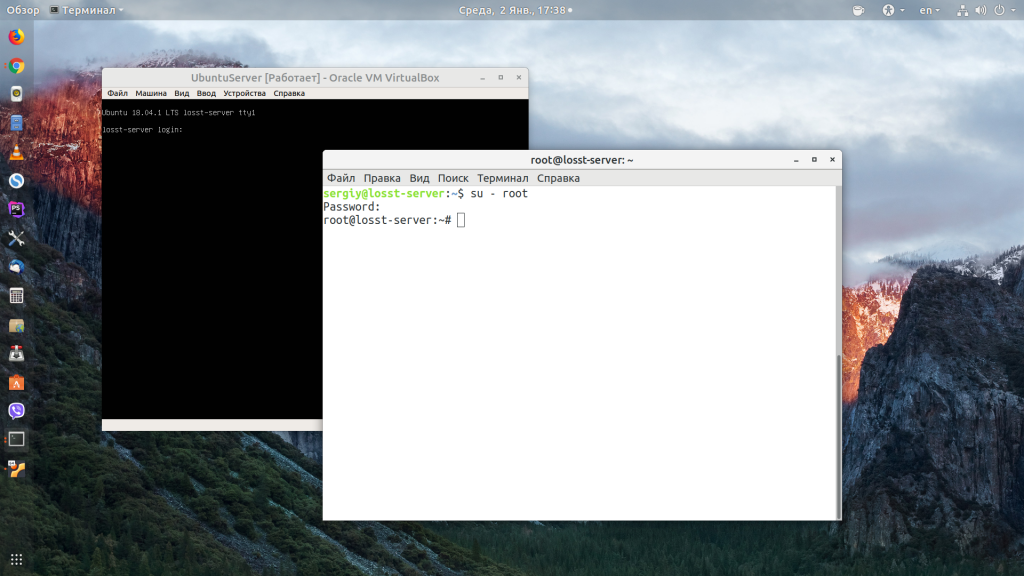
Task: Show all applications grid
Action: click(16, 559)
